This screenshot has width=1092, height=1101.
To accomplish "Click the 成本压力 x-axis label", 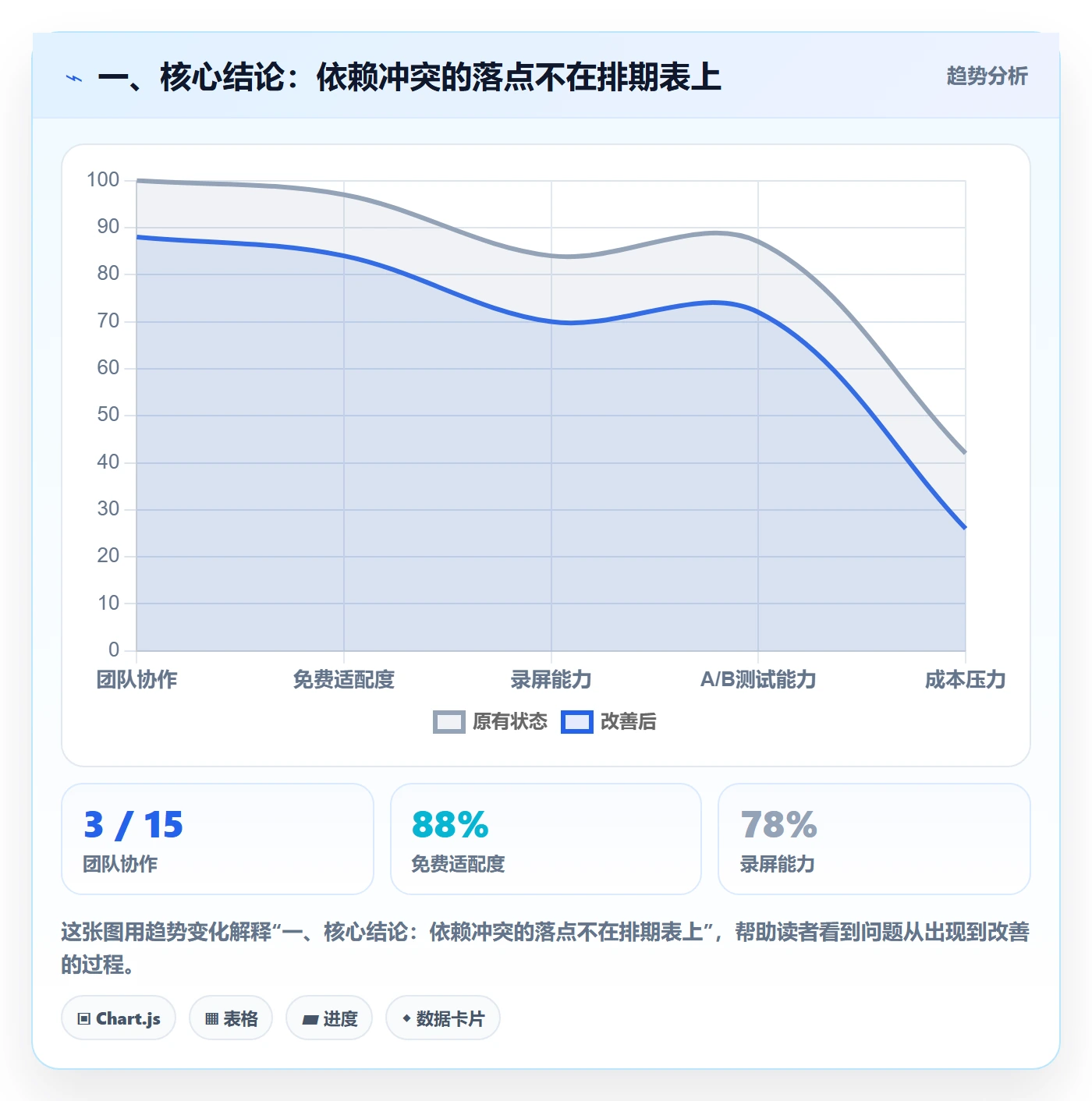I will [965, 680].
